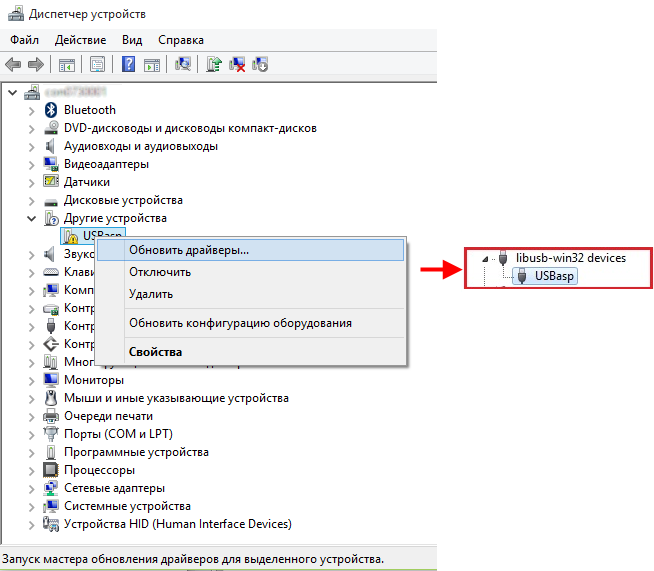Open the Вид menu

132,40
